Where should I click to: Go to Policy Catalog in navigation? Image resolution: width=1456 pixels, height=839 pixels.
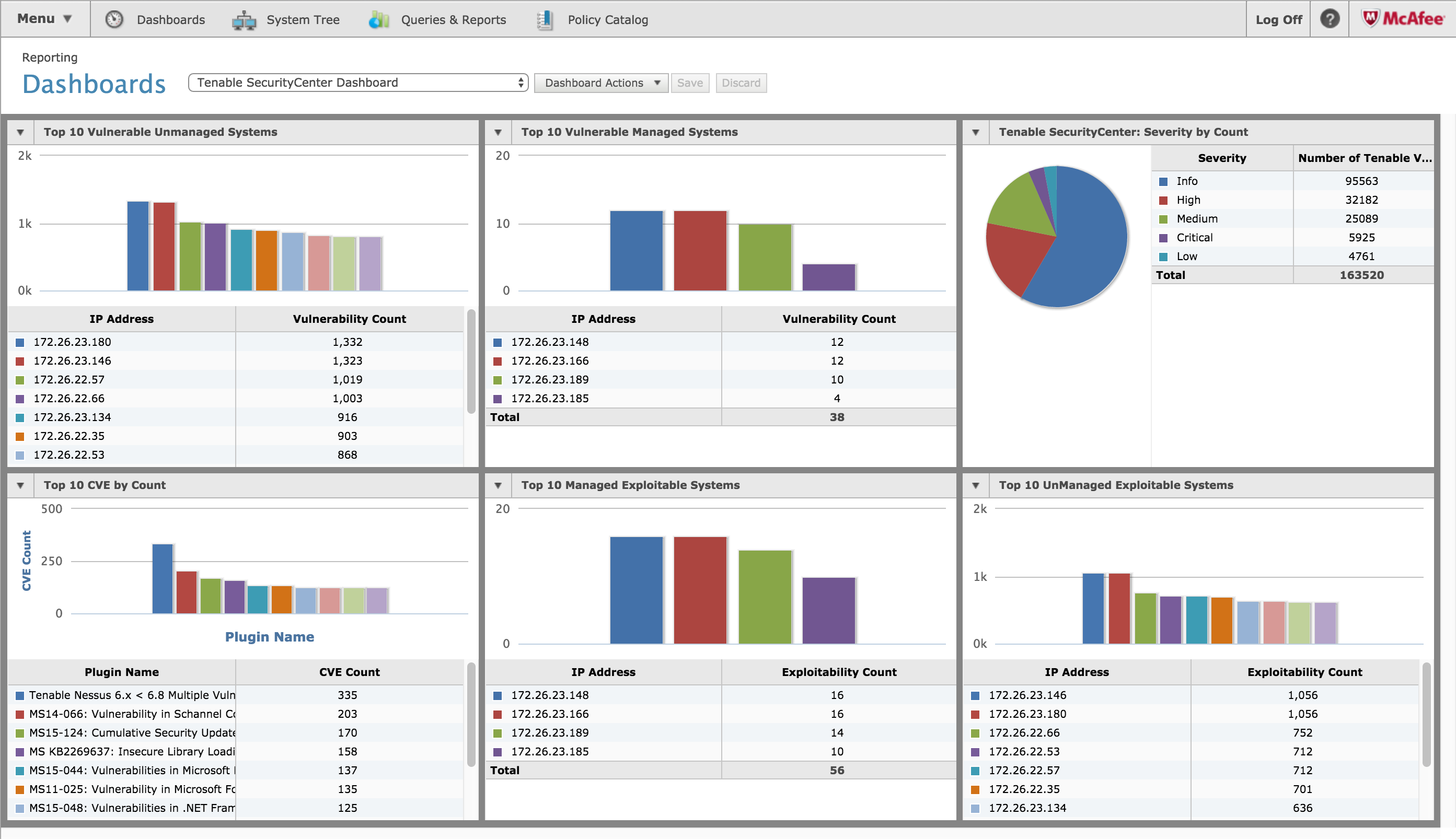click(607, 20)
